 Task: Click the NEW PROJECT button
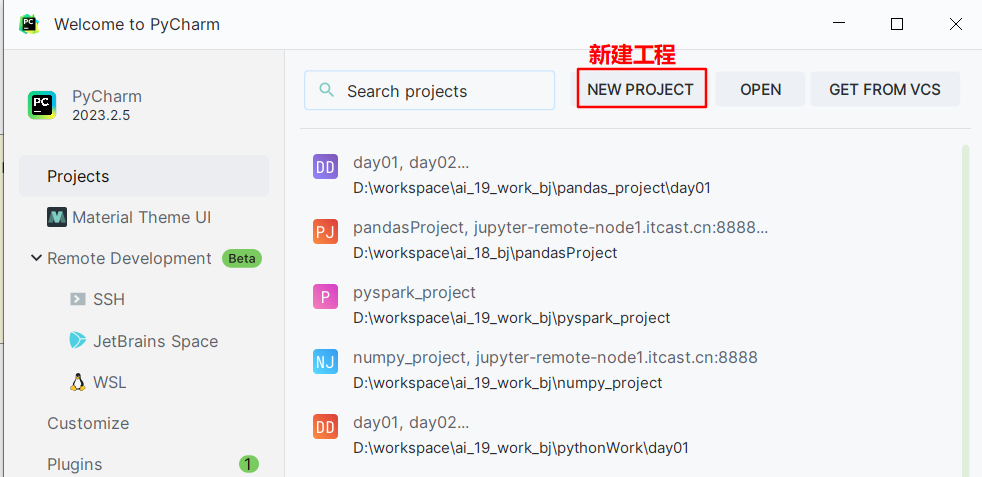coord(641,90)
